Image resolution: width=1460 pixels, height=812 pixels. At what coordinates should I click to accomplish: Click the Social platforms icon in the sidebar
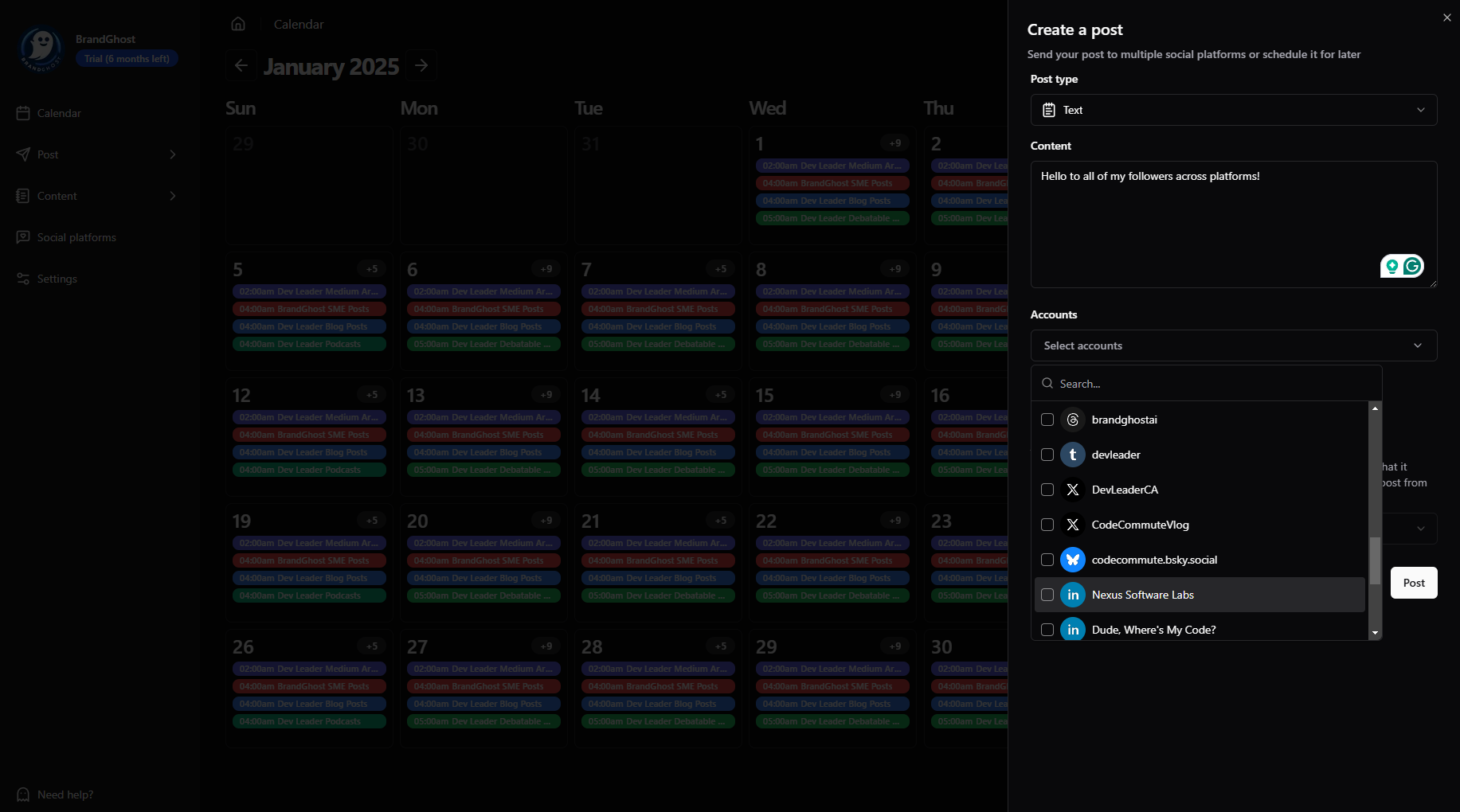coord(23,237)
